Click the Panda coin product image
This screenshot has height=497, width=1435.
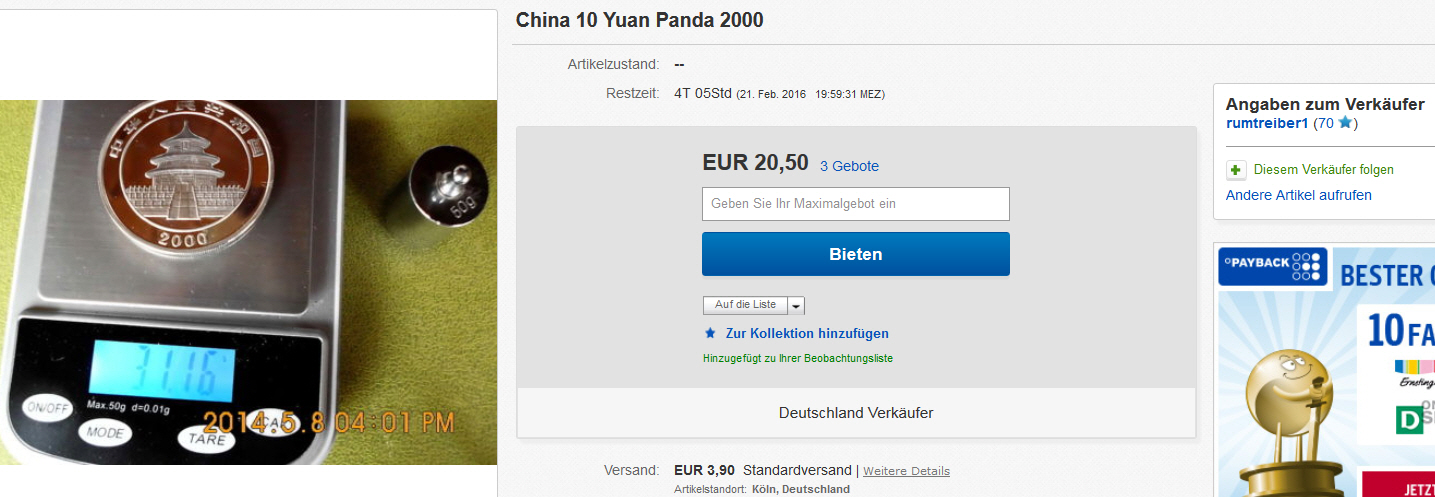click(x=248, y=282)
